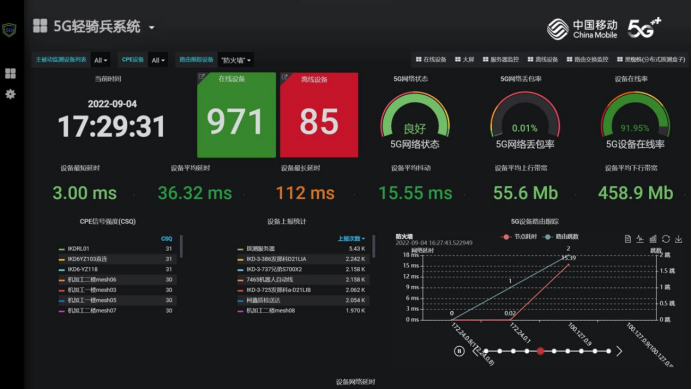
Task: Toggle the red 节点延时 legend series
Action: pos(519,237)
